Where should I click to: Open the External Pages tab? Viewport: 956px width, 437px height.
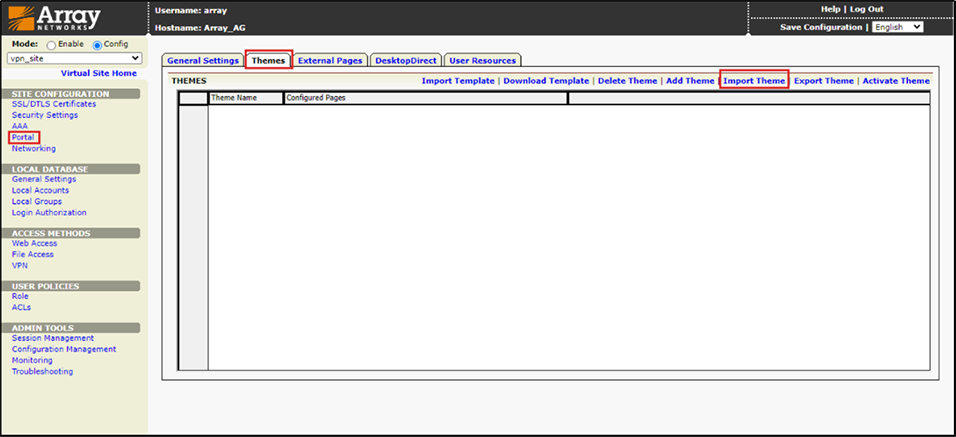click(x=330, y=61)
